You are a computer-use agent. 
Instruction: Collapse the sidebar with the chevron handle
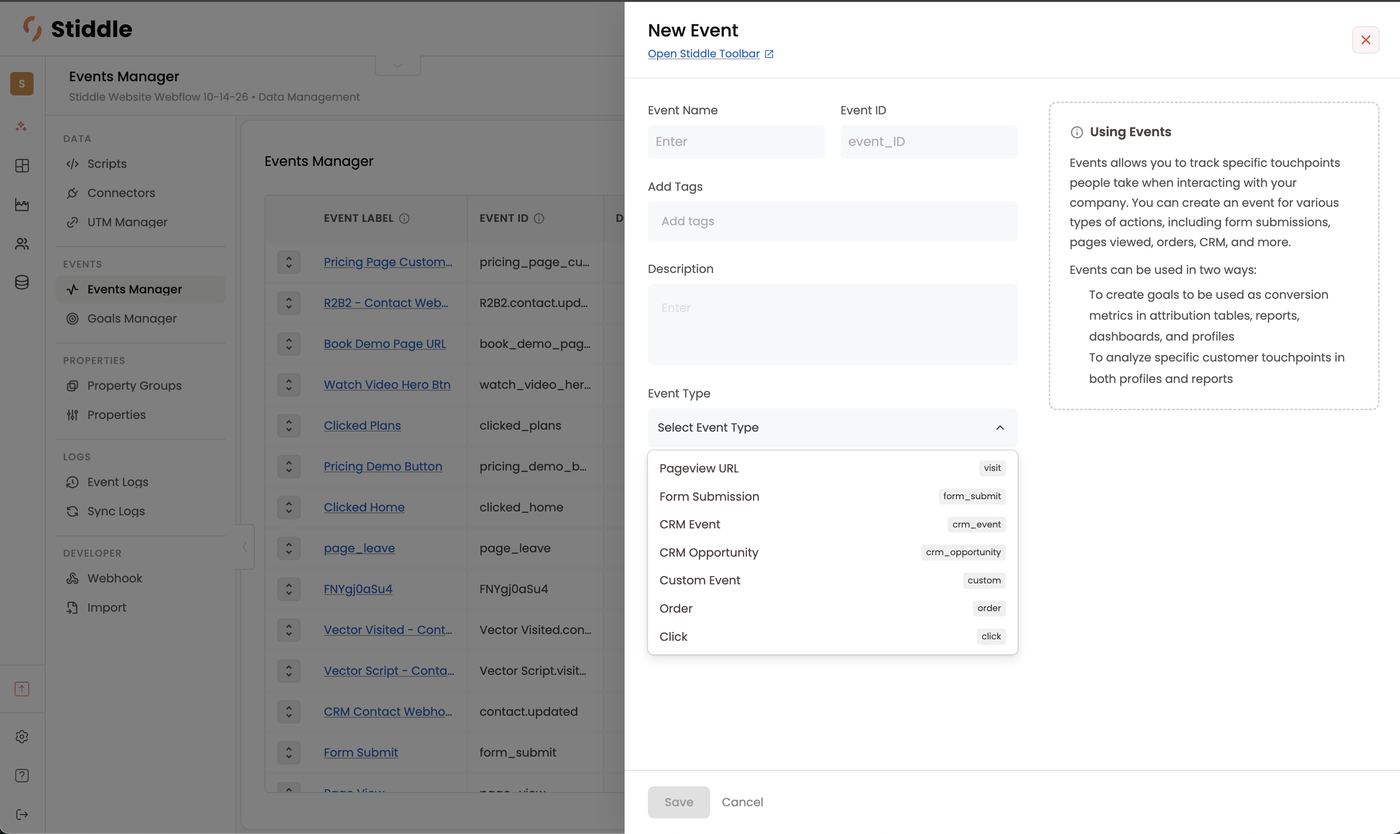point(245,547)
